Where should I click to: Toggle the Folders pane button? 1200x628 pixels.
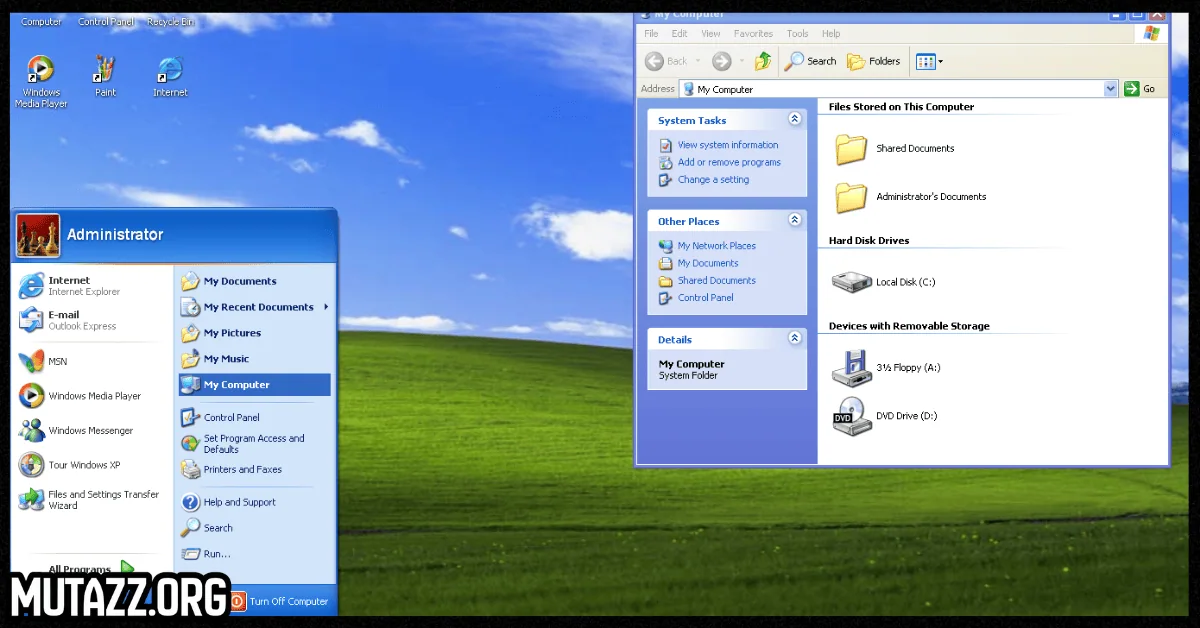[x=874, y=61]
